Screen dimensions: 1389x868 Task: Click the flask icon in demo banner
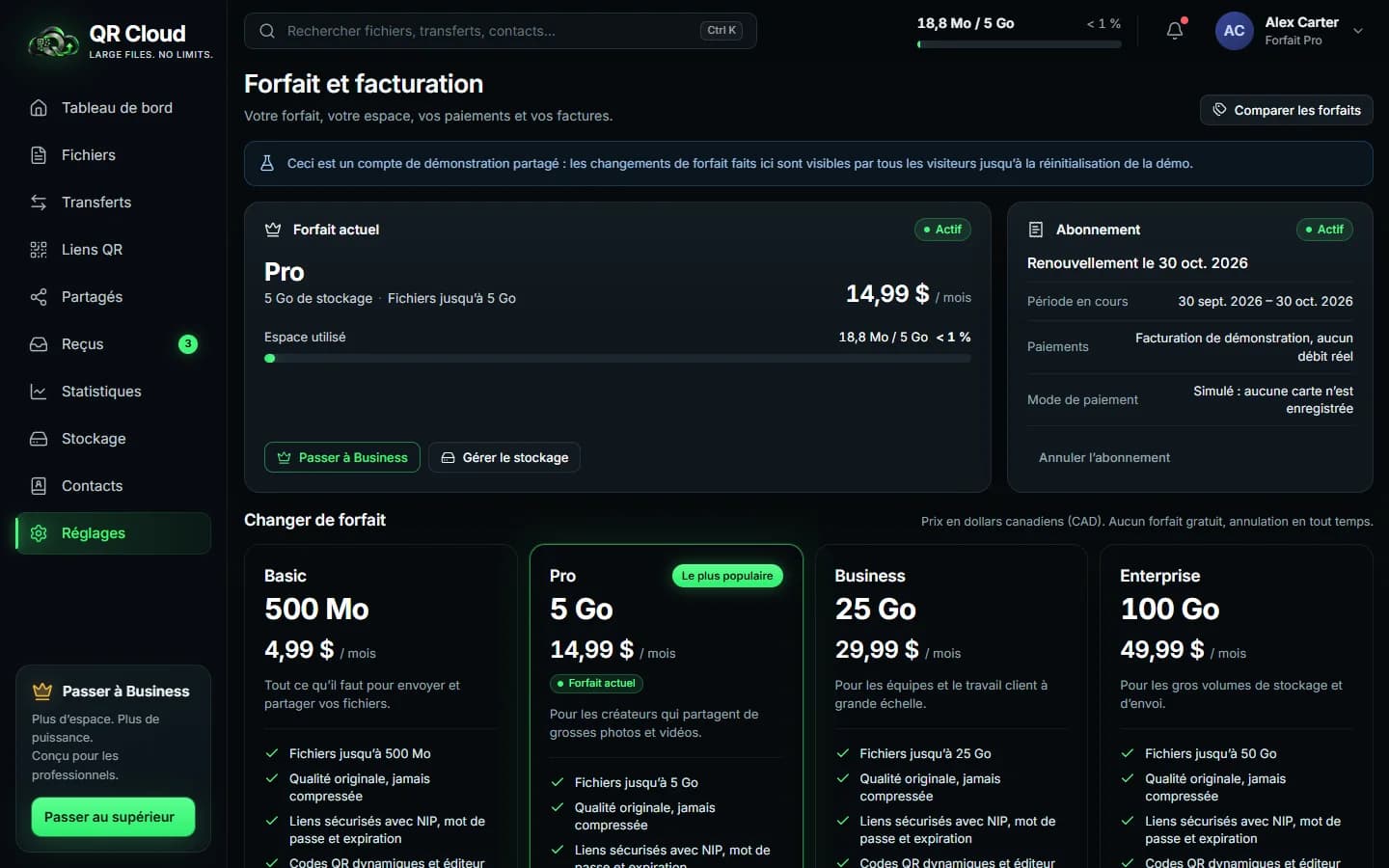pos(267,164)
